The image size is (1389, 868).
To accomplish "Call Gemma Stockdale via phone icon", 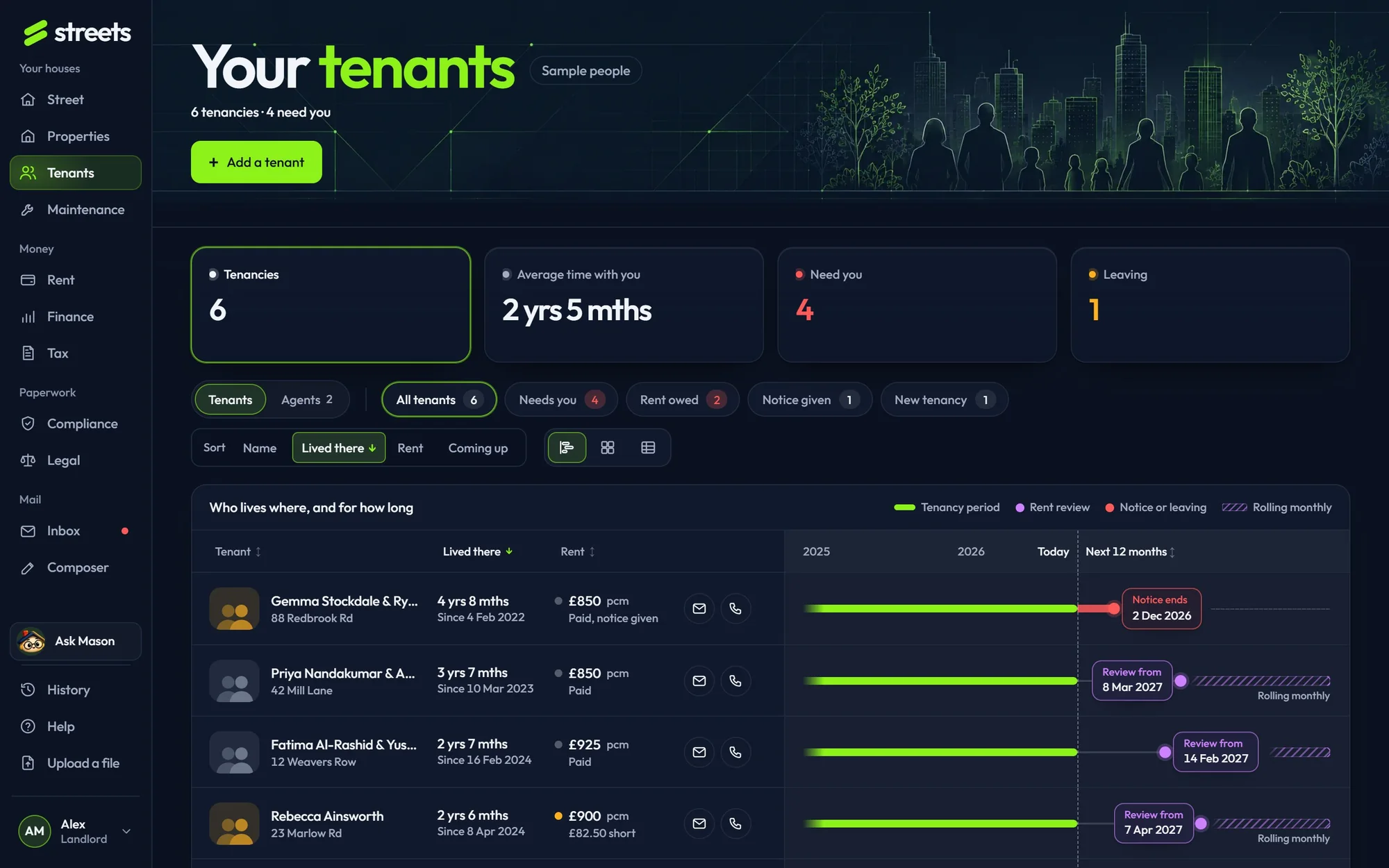I will pos(735,609).
